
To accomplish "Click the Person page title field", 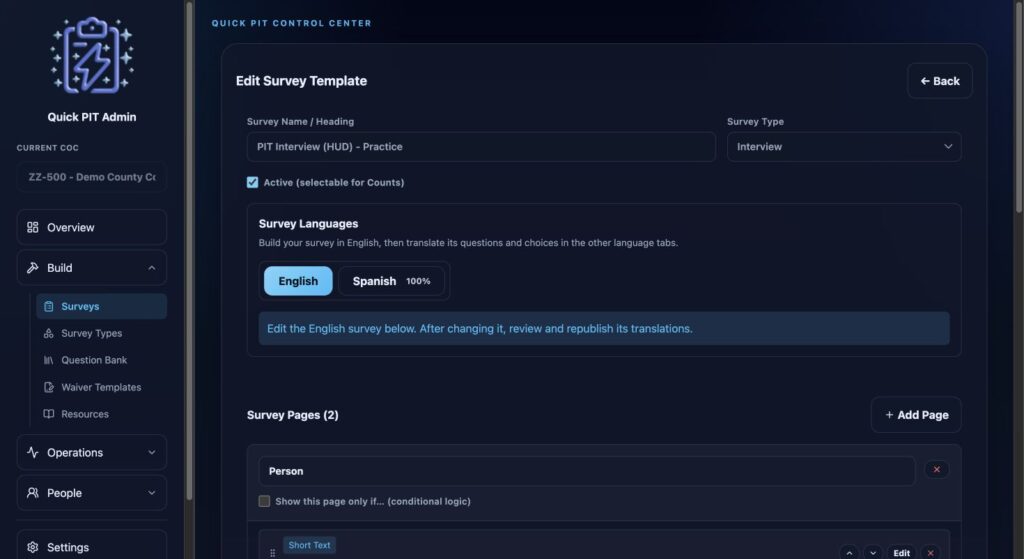I will (x=587, y=471).
